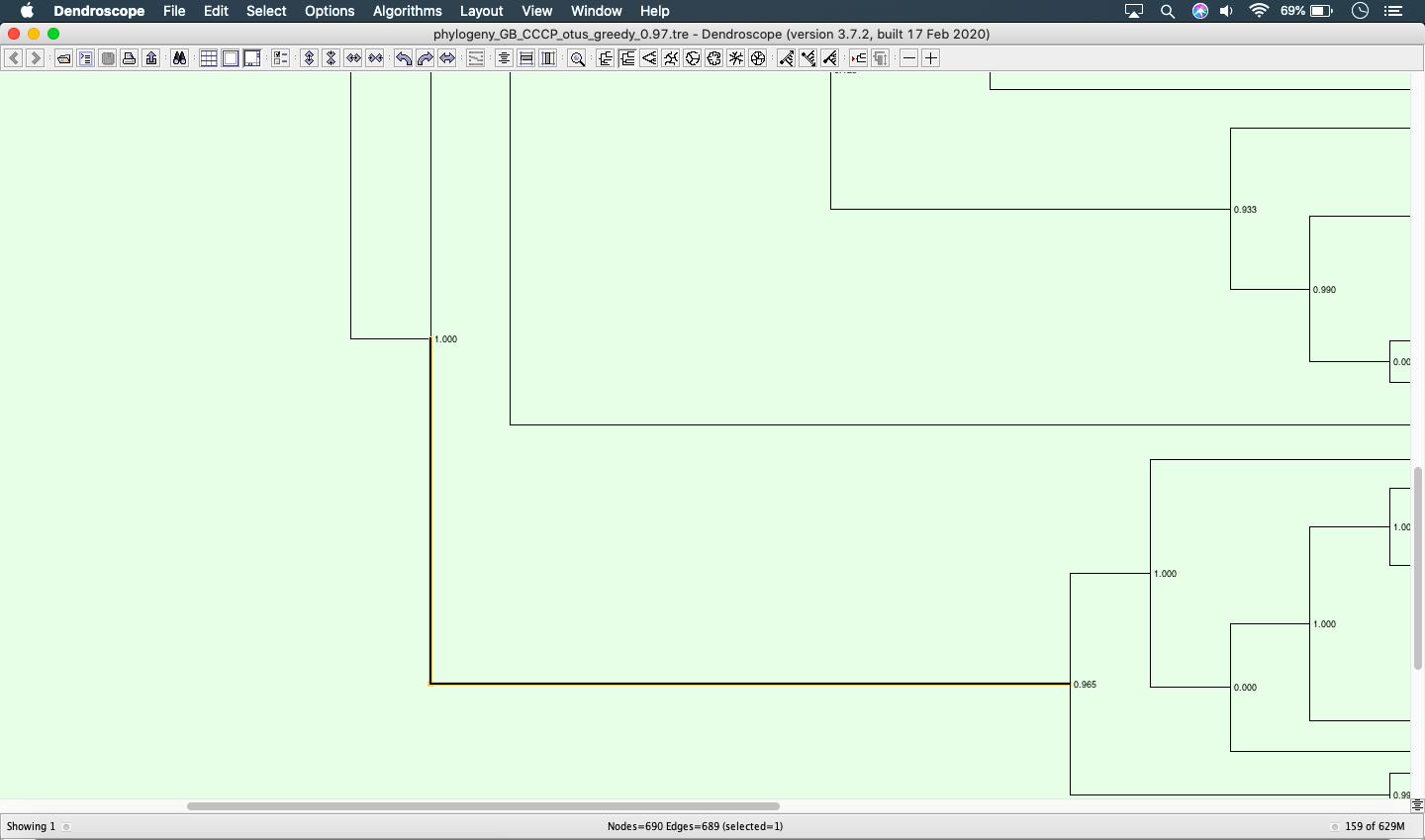Click the Ladderize Random icon
The width and height of the screenshot is (1425, 840).
tap(830, 58)
